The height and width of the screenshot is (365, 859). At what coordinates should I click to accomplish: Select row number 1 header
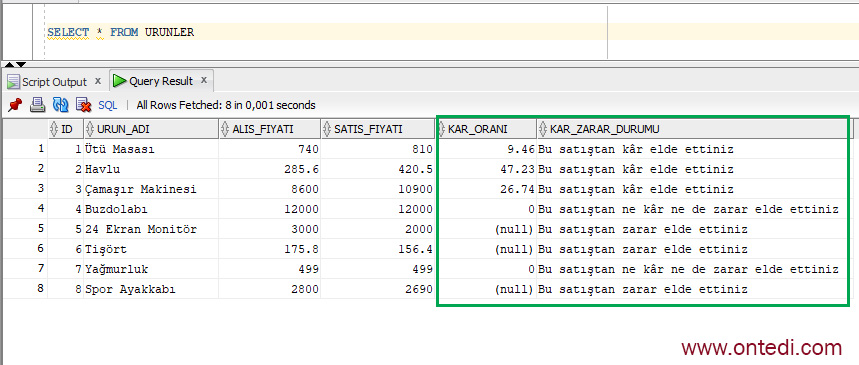click(x=26, y=149)
